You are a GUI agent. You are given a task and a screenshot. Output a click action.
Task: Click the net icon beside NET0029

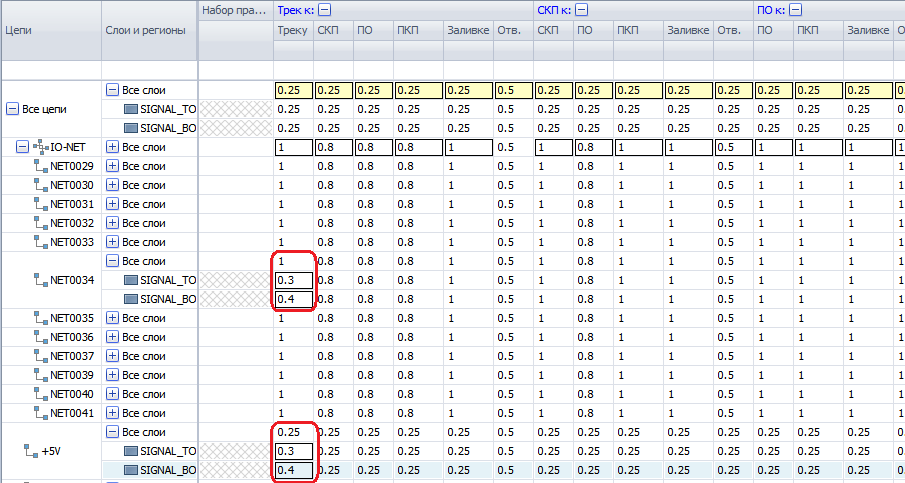pos(40,166)
